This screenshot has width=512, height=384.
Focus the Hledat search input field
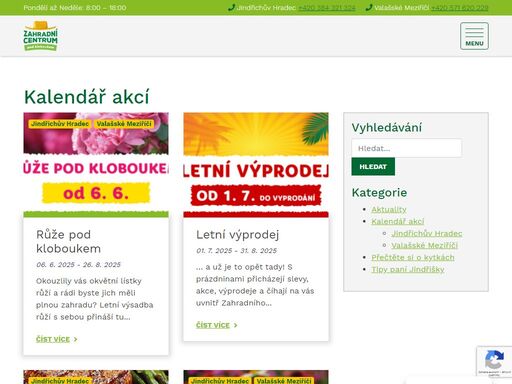pyautogui.click(x=407, y=148)
